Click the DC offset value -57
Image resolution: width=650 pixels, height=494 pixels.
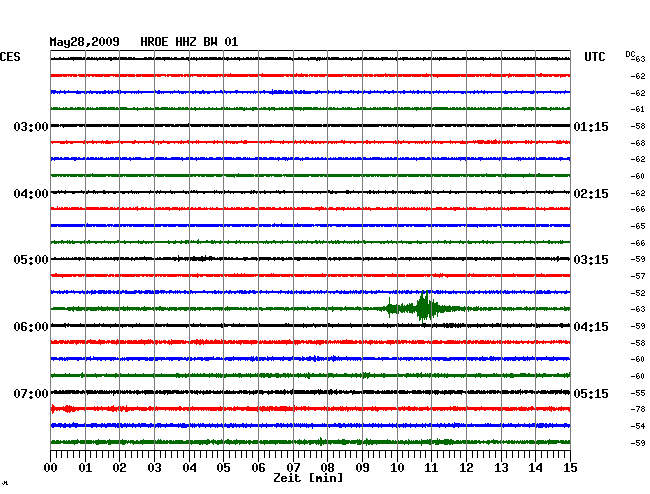(x=638, y=276)
